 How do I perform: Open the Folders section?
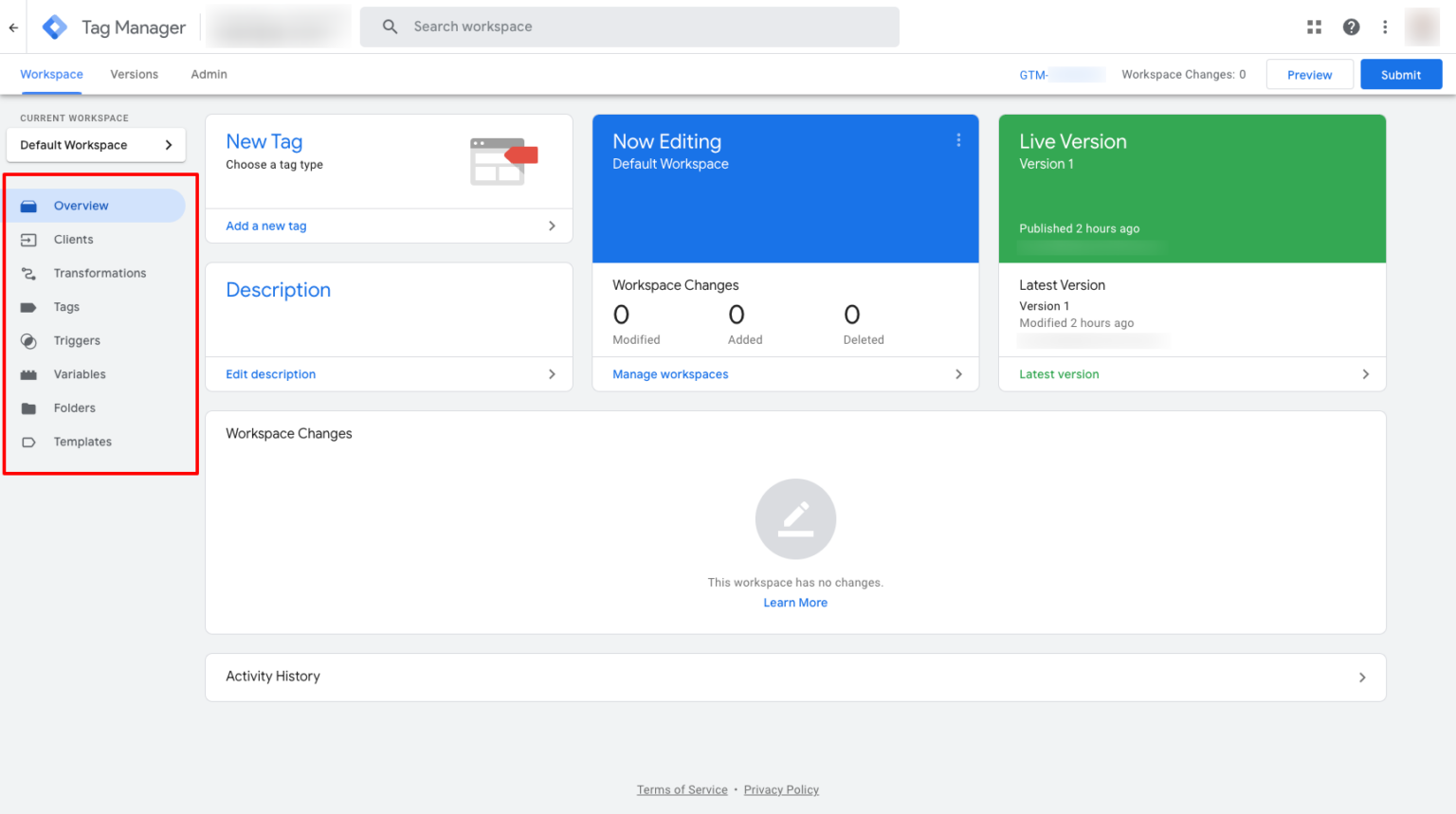tap(75, 407)
